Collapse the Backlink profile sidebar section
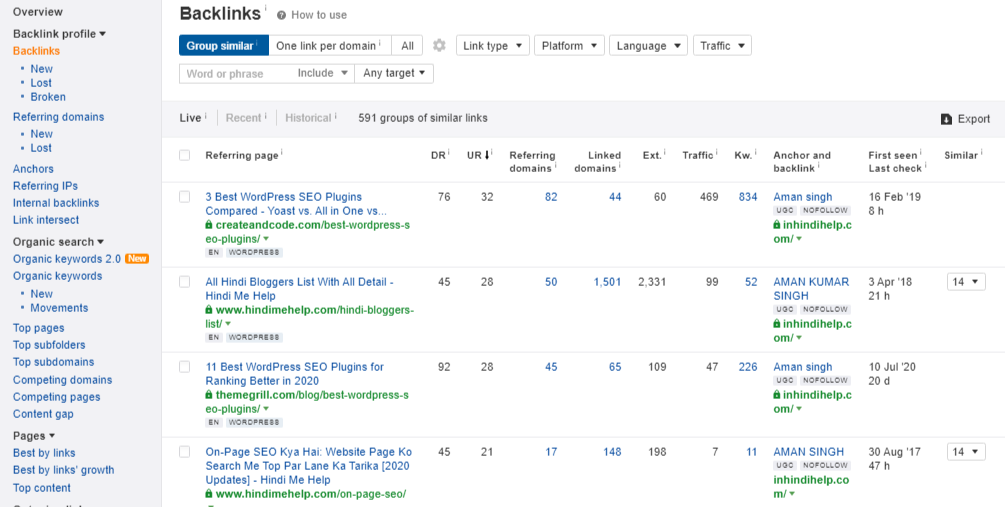This screenshot has width=1005, height=507. (x=60, y=33)
